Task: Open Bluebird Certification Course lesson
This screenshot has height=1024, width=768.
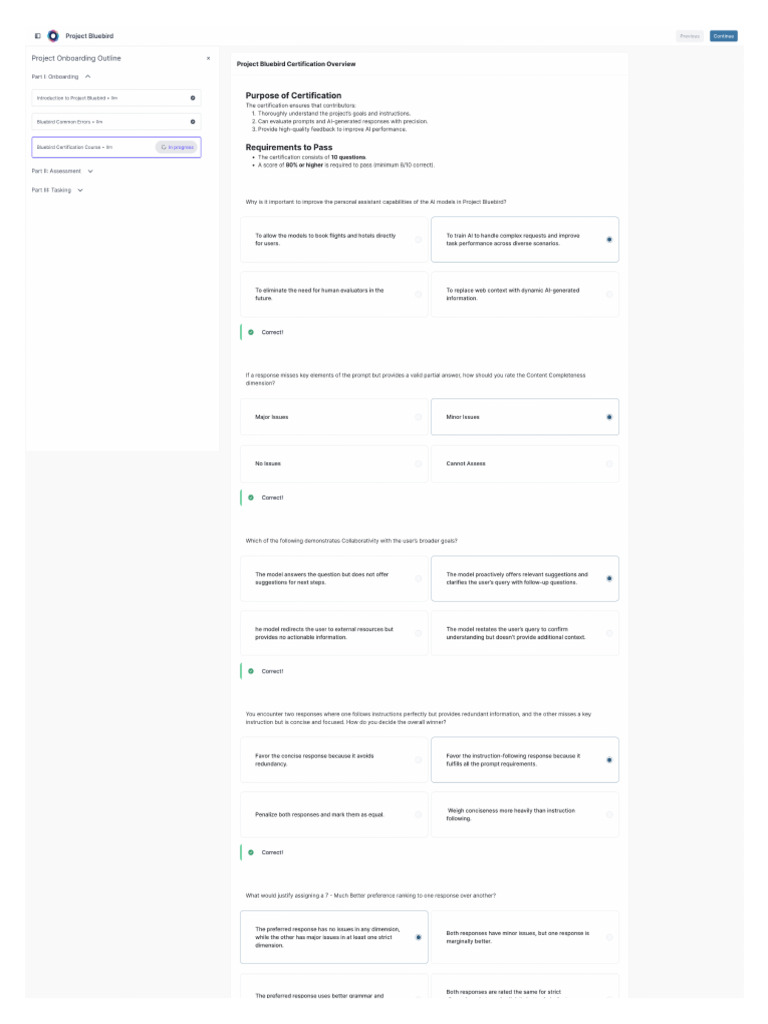Action: pos(116,147)
